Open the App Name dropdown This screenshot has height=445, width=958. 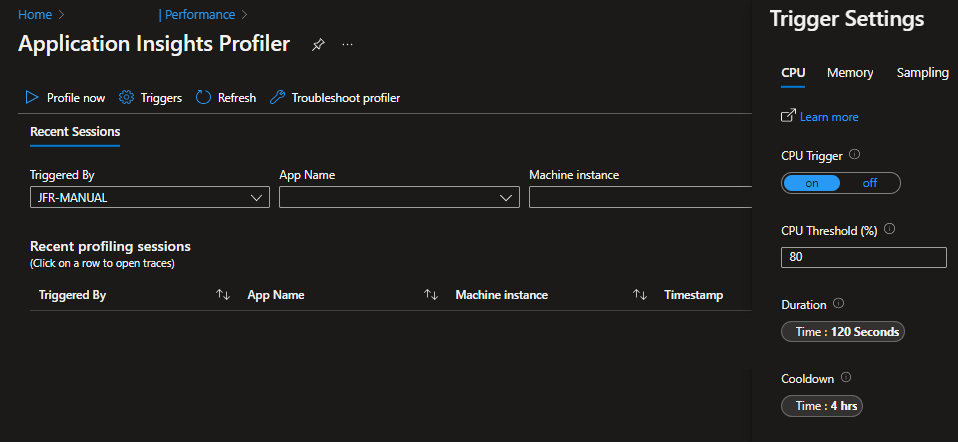pos(400,197)
